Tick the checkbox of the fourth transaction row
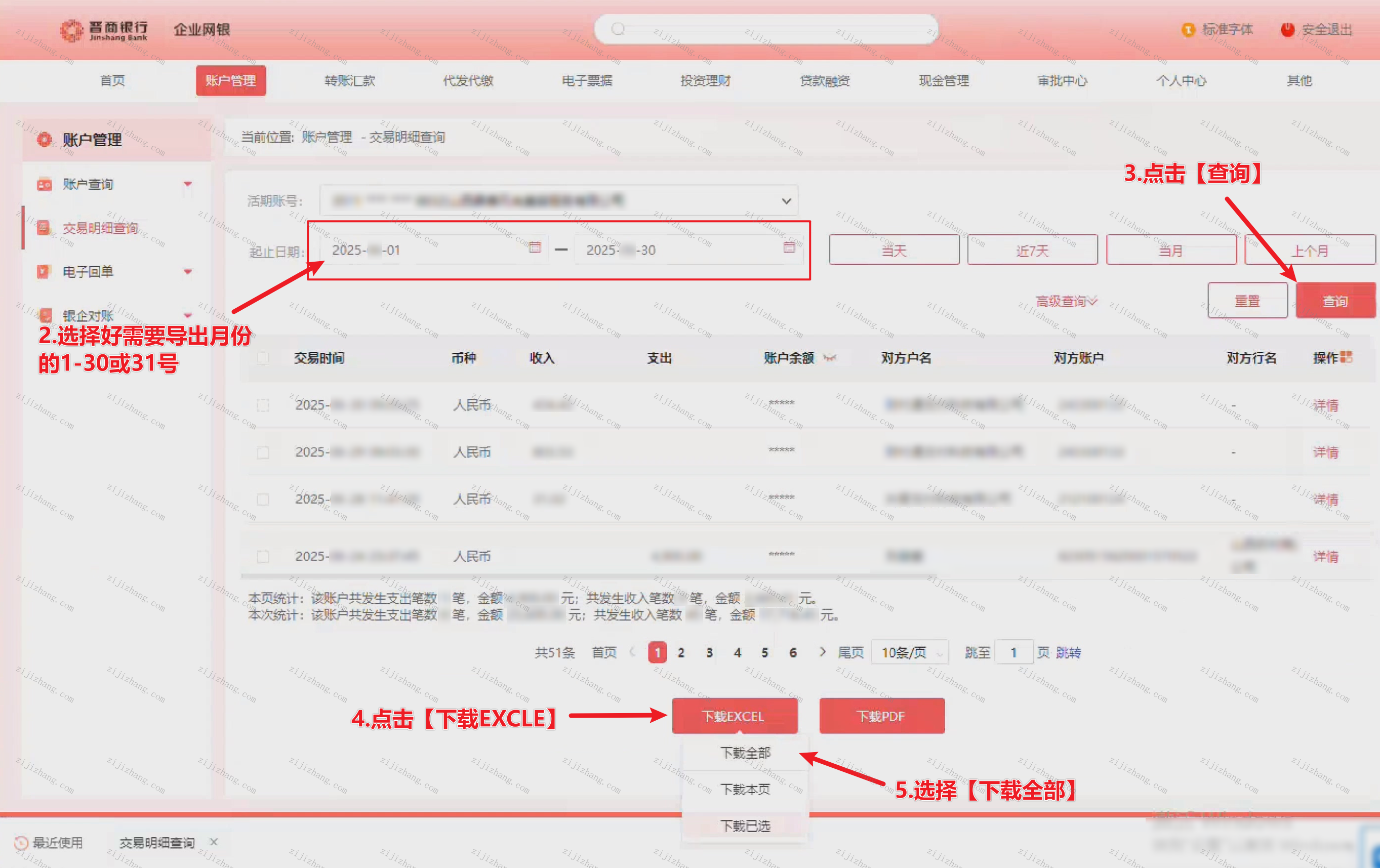The image size is (1380, 868). pyautogui.click(x=263, y=556)
